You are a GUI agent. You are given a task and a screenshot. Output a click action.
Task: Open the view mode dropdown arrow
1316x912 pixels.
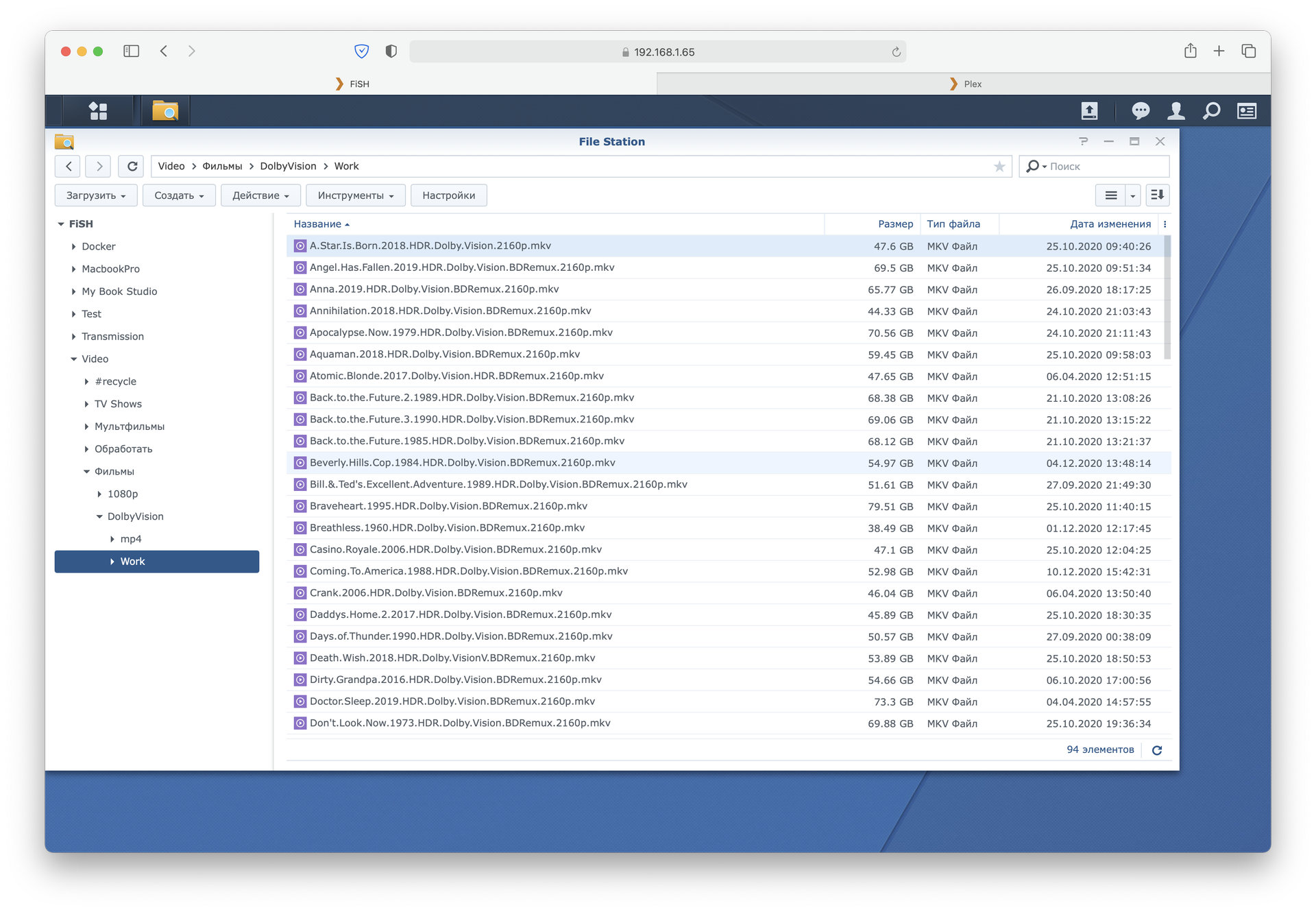[x=1133, y=195]
